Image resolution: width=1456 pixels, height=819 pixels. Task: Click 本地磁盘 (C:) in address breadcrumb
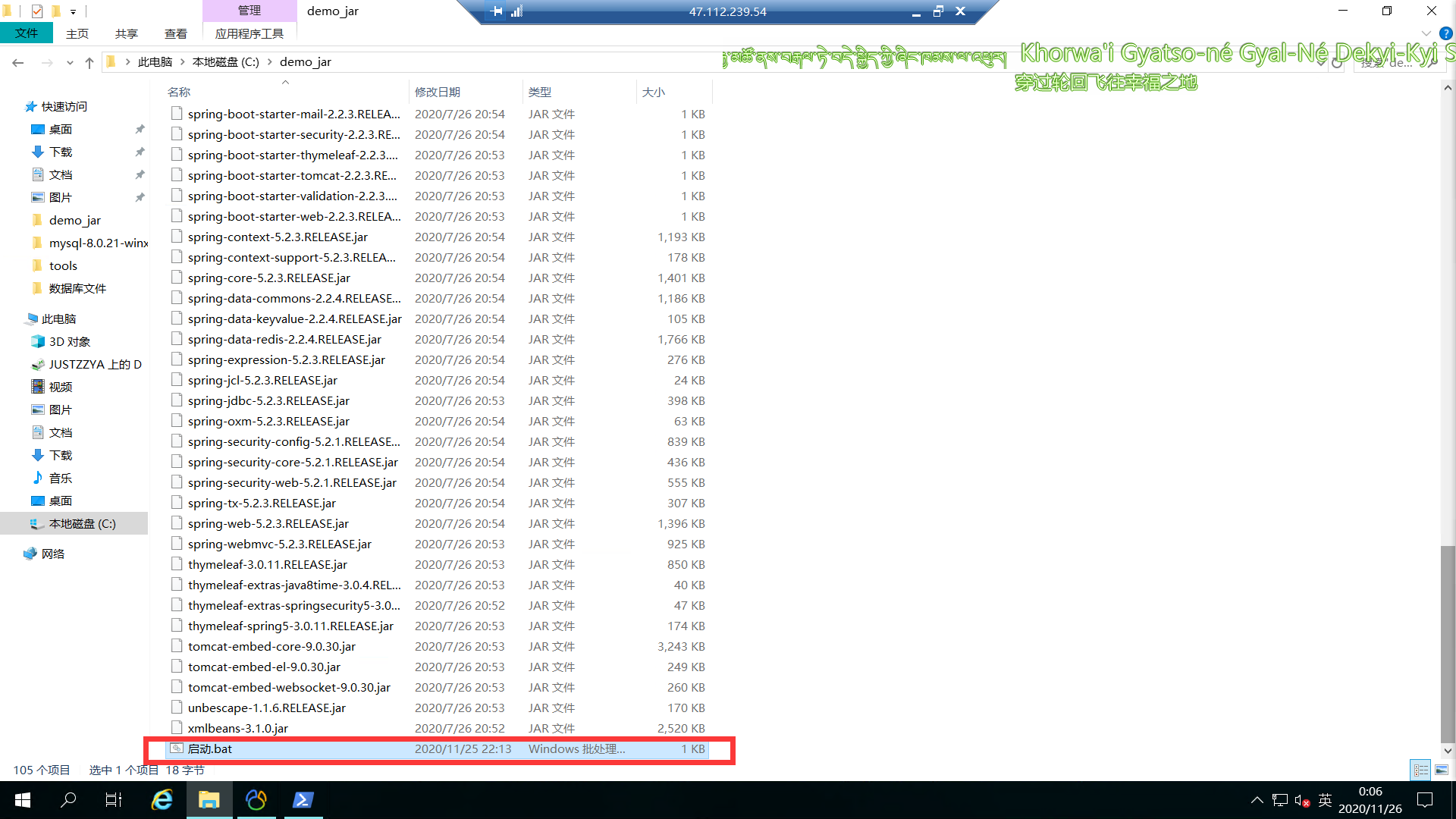(x=225, y=62)
